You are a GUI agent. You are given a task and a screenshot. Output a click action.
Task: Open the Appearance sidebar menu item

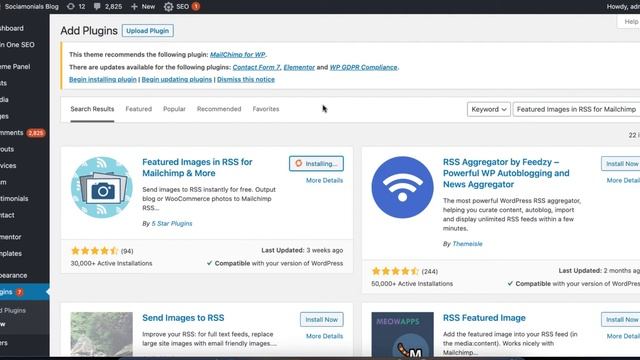(x=13, y=276)
